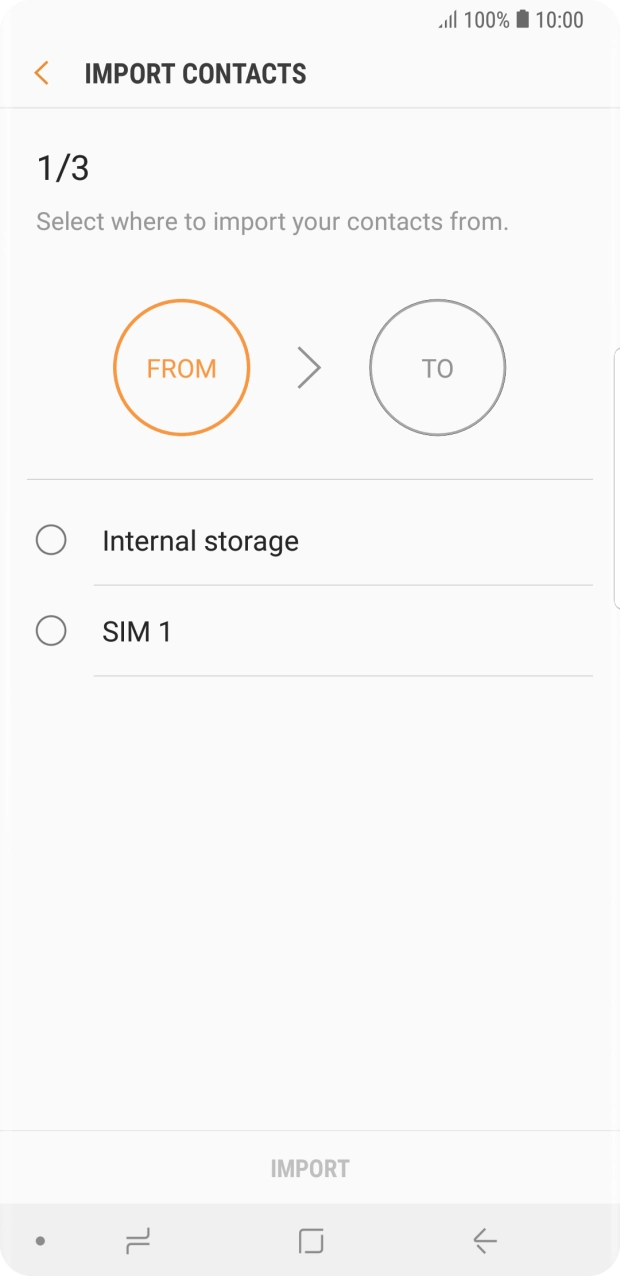
Task: Tap the home navigation icon
Action: click(311, 1241)
